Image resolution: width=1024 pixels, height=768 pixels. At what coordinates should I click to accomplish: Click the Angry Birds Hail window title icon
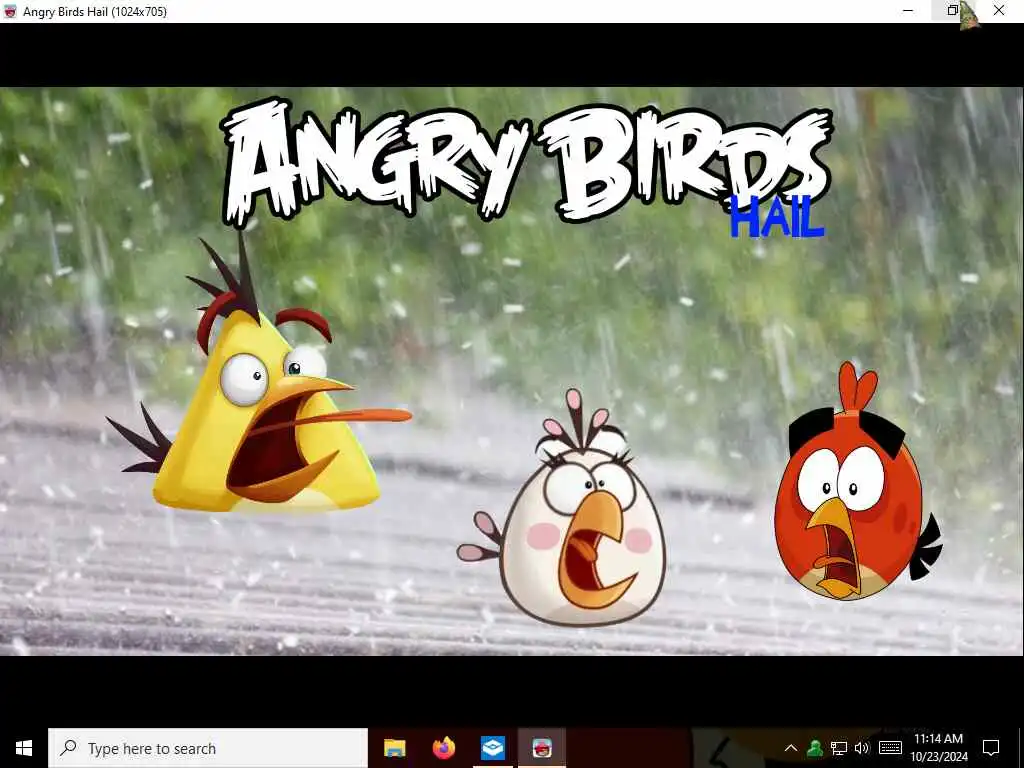pyautogui.click(x=10, y=11)
